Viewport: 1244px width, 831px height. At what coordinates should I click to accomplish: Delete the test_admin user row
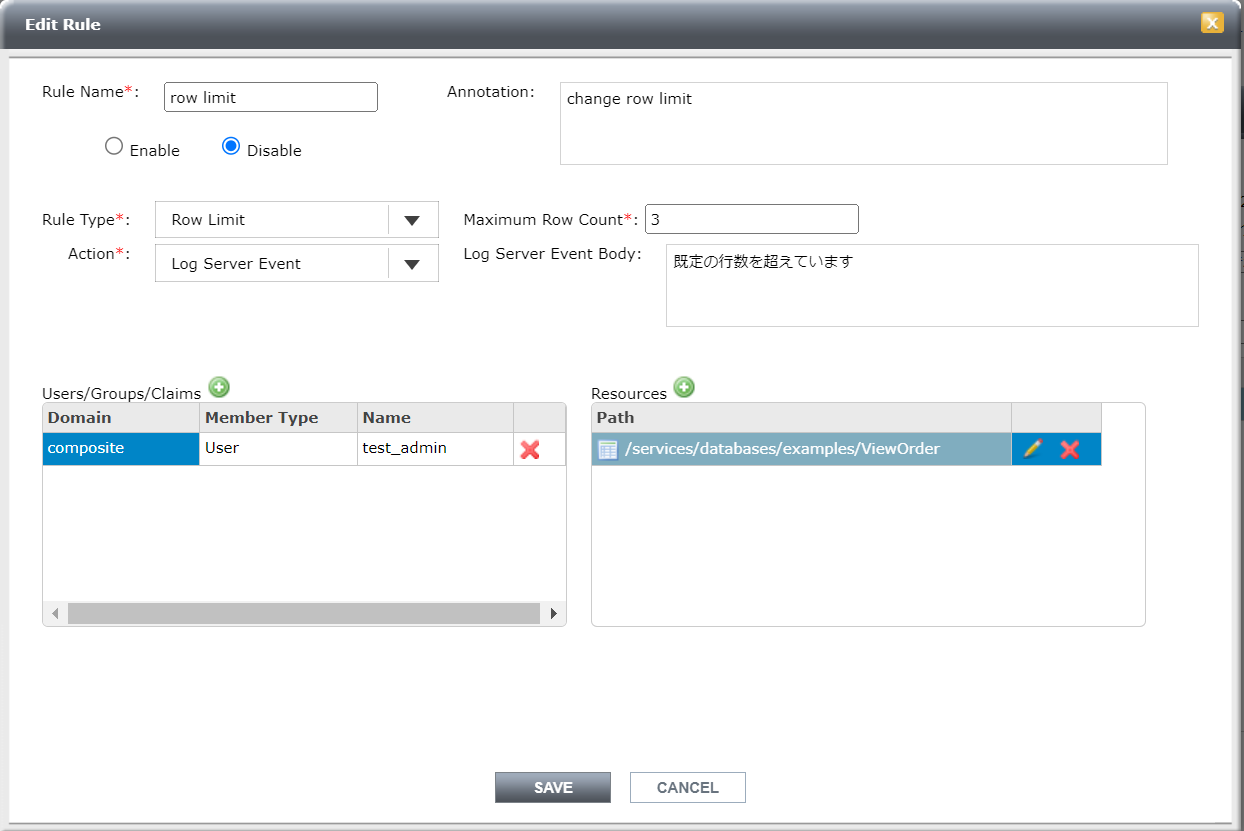[530, 450]
